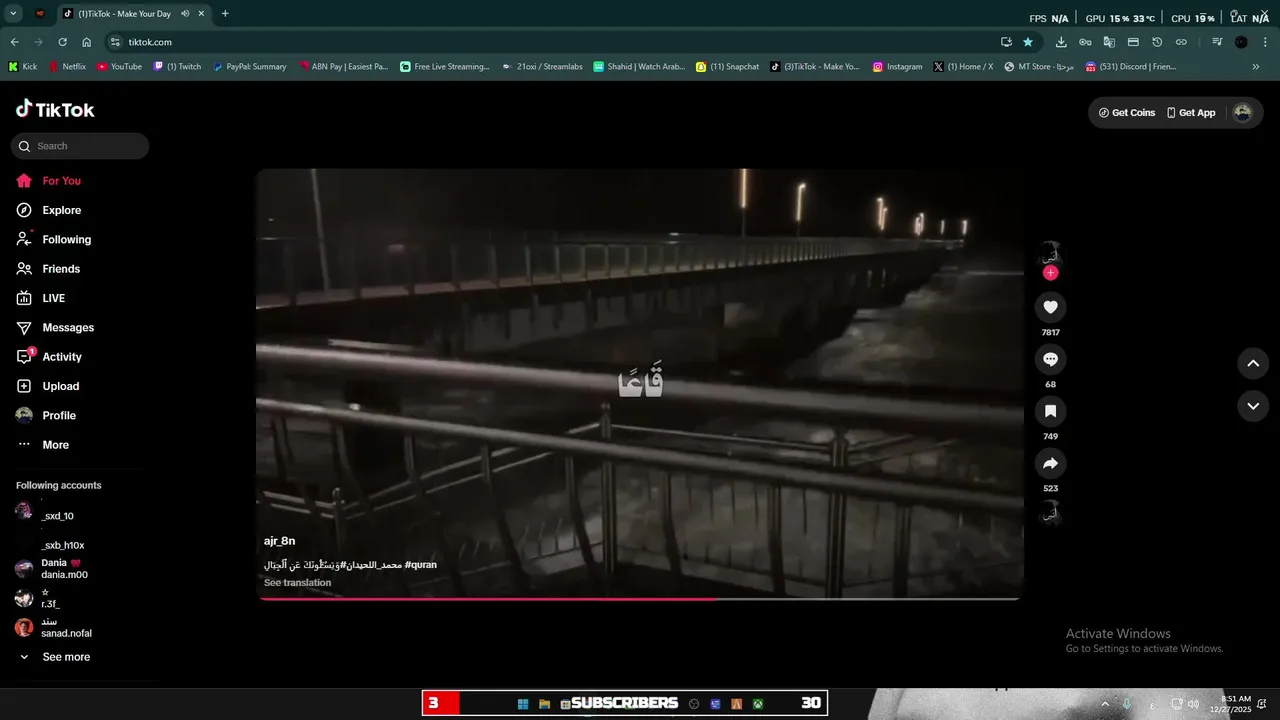
Task: Reload the page
Action: click(x=62, y=42)
